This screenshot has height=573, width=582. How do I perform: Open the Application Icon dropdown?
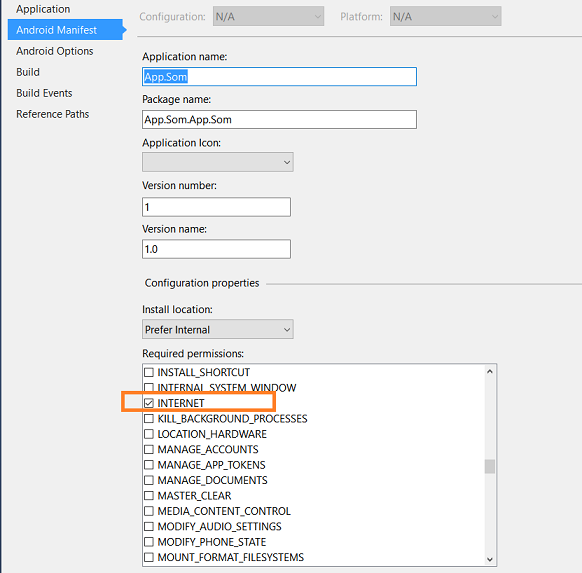pos(218,162)
